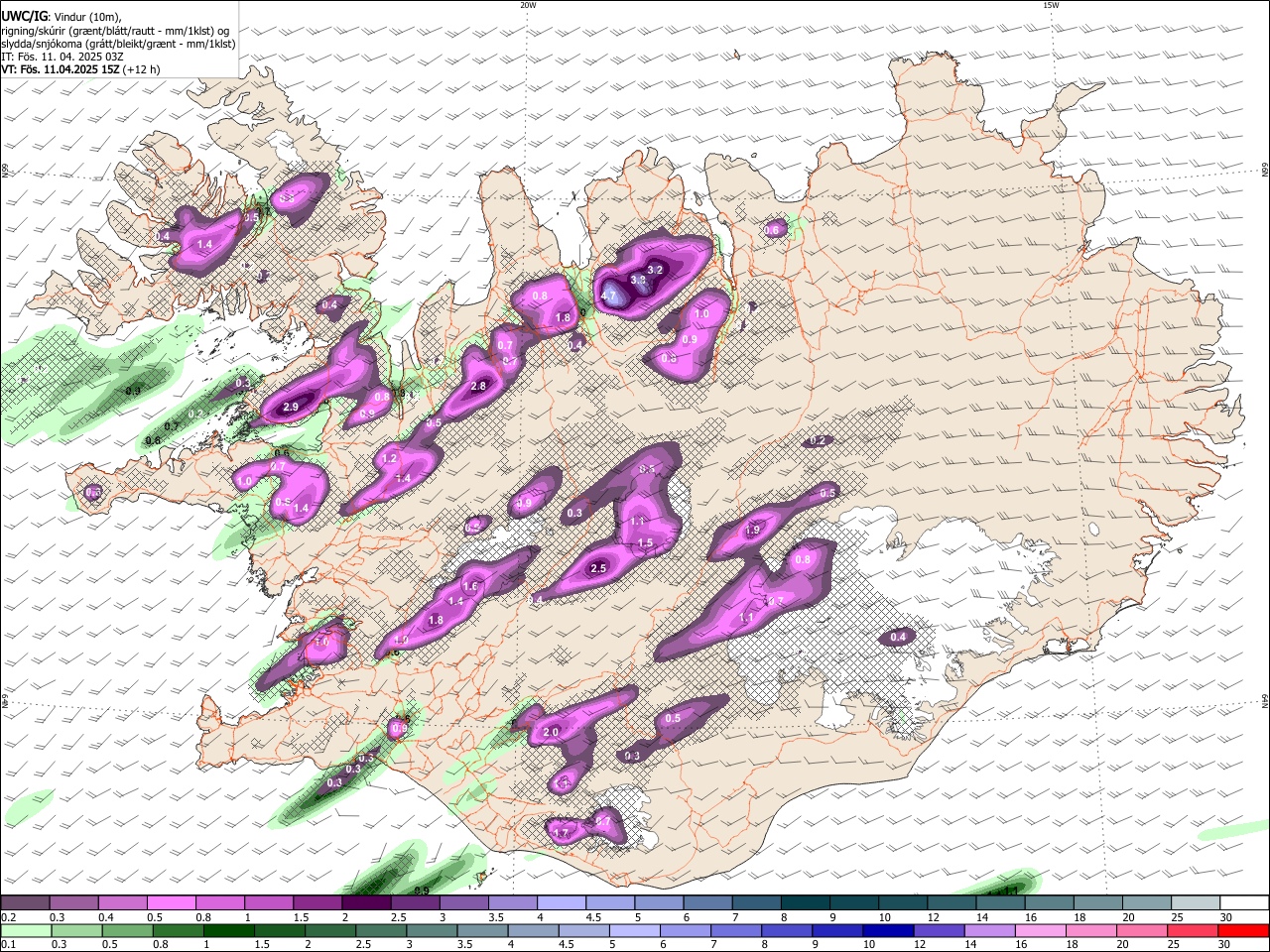
Task: Click the 15W longitude label
Action: click(x=1051, y=5)
